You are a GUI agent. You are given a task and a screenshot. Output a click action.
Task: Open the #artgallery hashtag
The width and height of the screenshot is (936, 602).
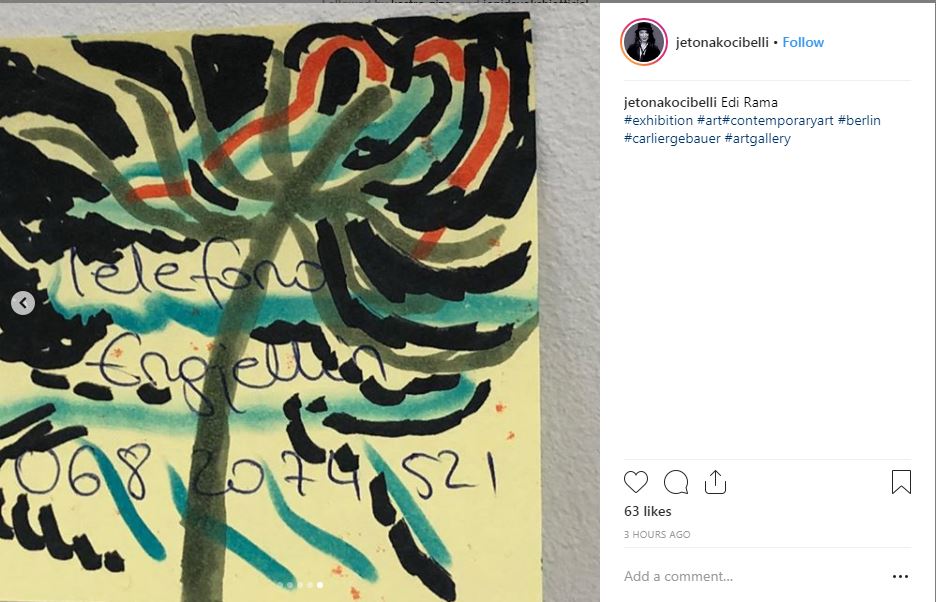coord(757,139)
